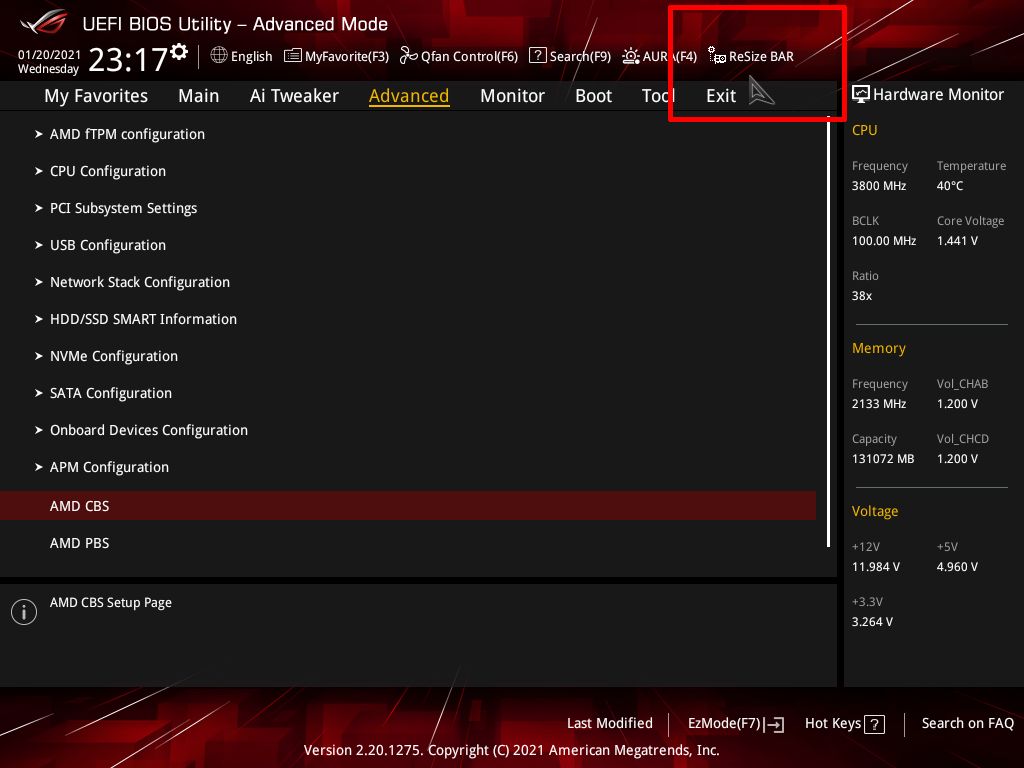The width and height of the screenshot is (1024, 768).
Task: Expand CPU Configuration arrow
Action: point(39,171)
